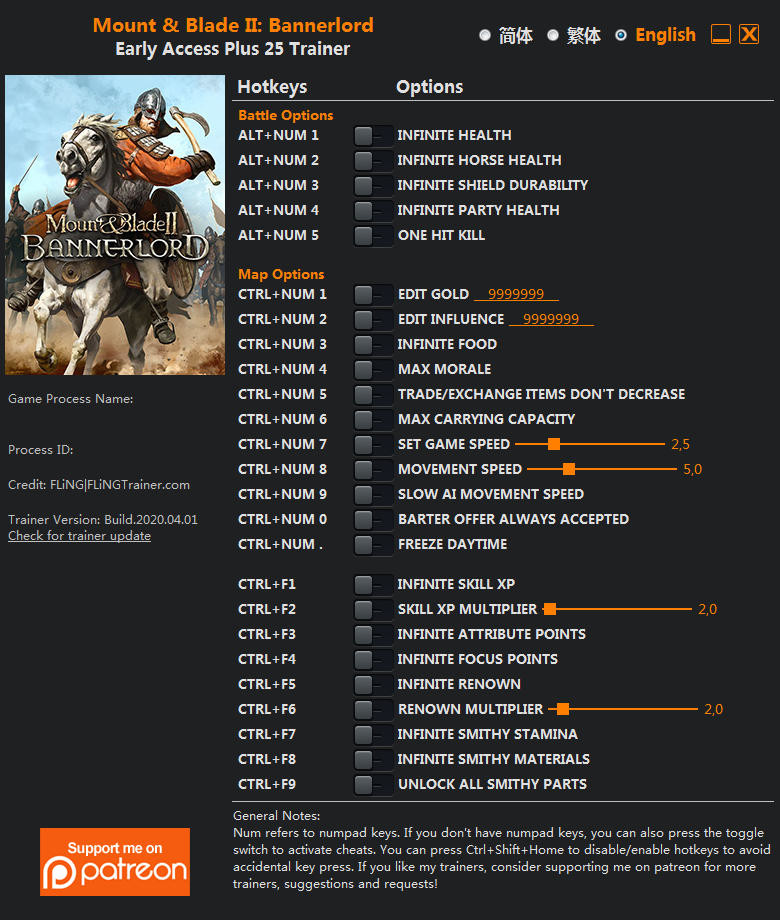
Task: Enable One Hit Kill switch
Action: [x=373, y=236]
